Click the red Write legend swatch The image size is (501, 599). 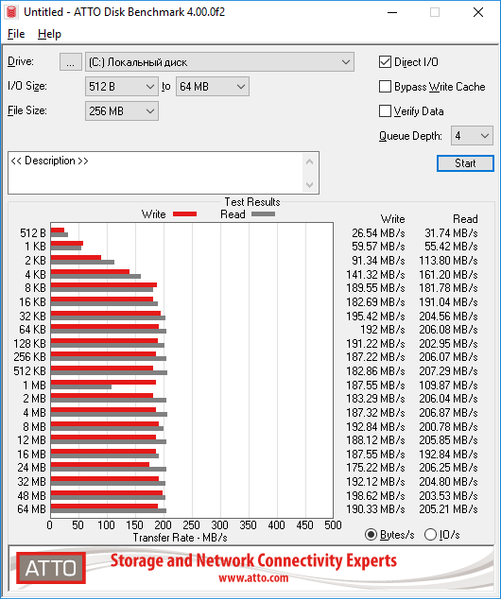pos(185,214)
